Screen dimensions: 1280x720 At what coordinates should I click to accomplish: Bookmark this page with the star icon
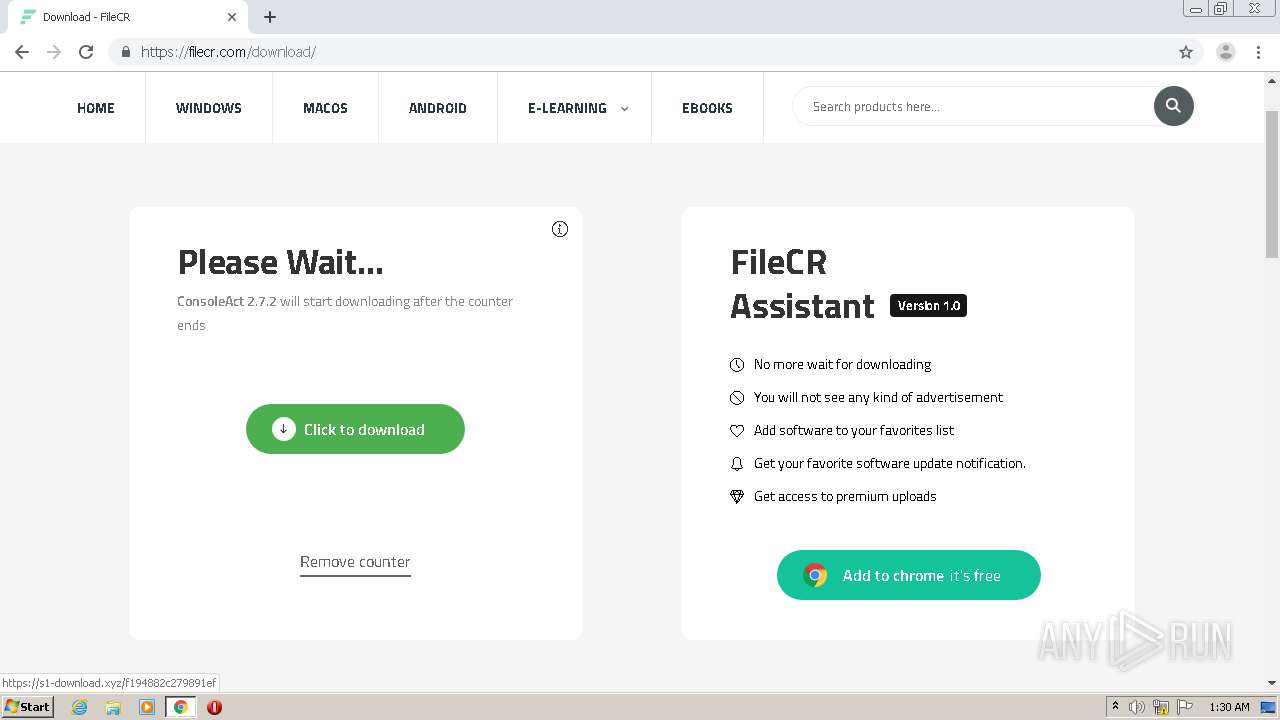coord(1186,52)
